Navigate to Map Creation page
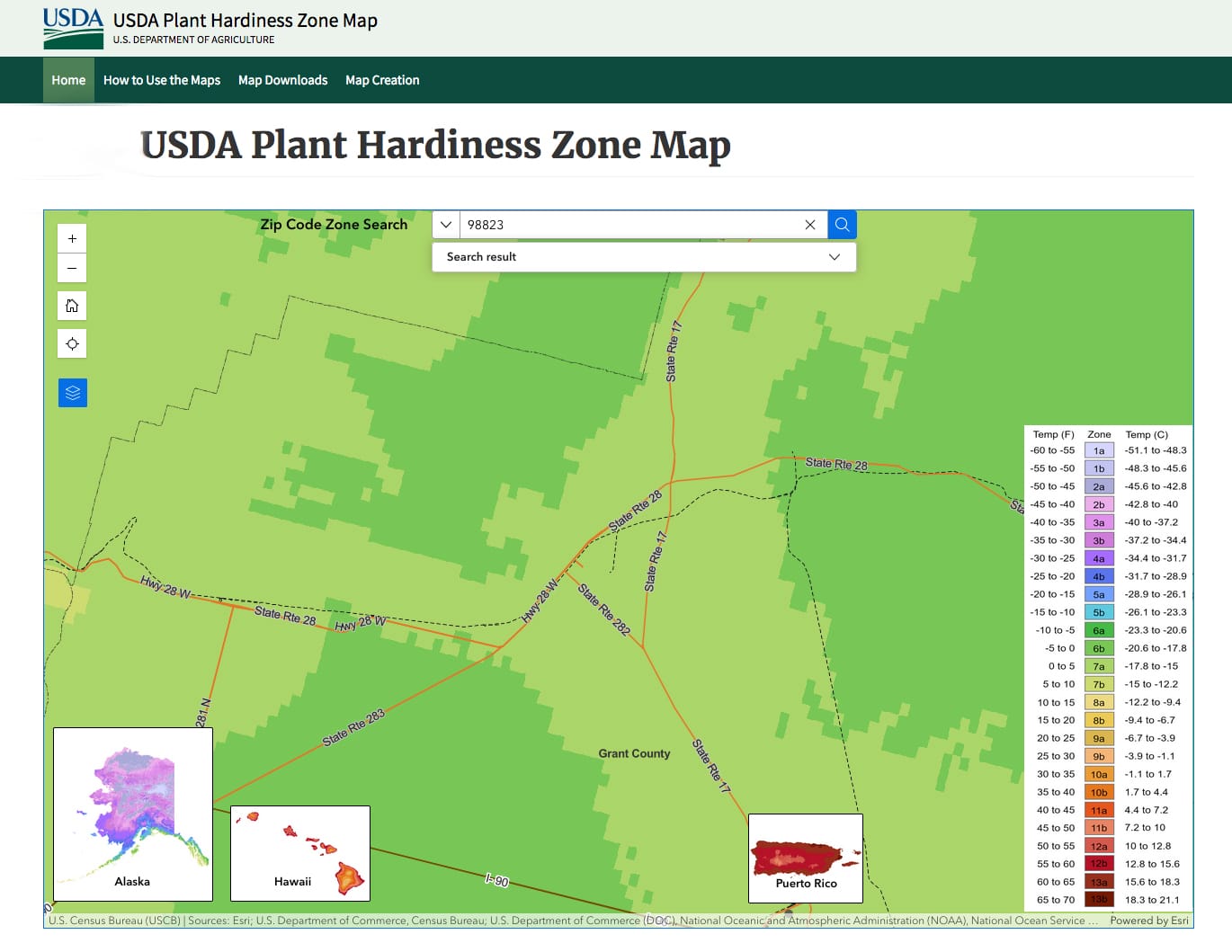The image size is (1232, 952). tap(382, 80)
